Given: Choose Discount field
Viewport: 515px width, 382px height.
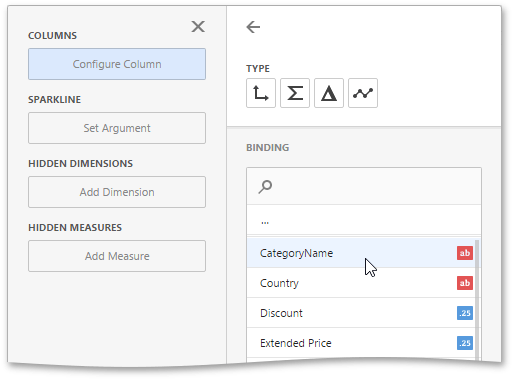Looking at the screenshot, I should click(361, 313).
